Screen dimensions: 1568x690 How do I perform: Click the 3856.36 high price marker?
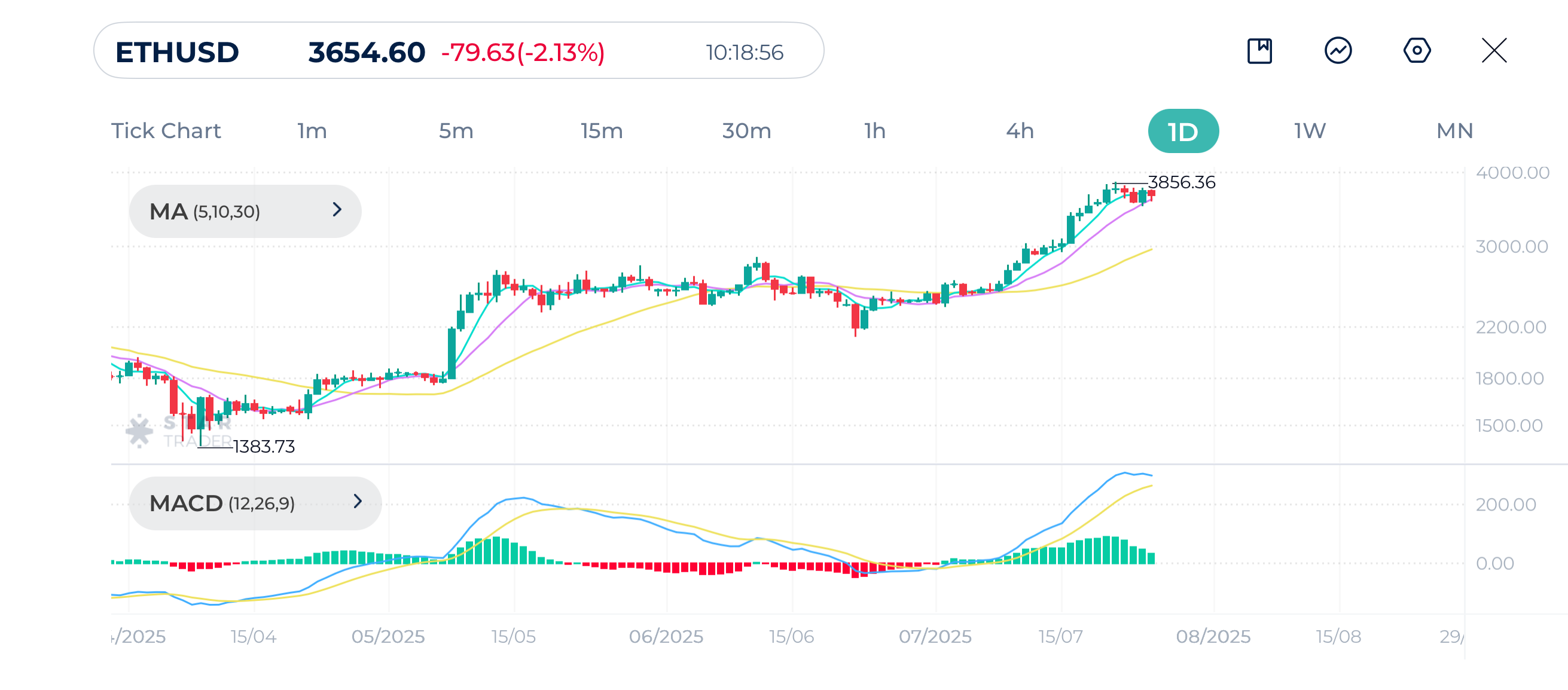tap(1181, 182)
